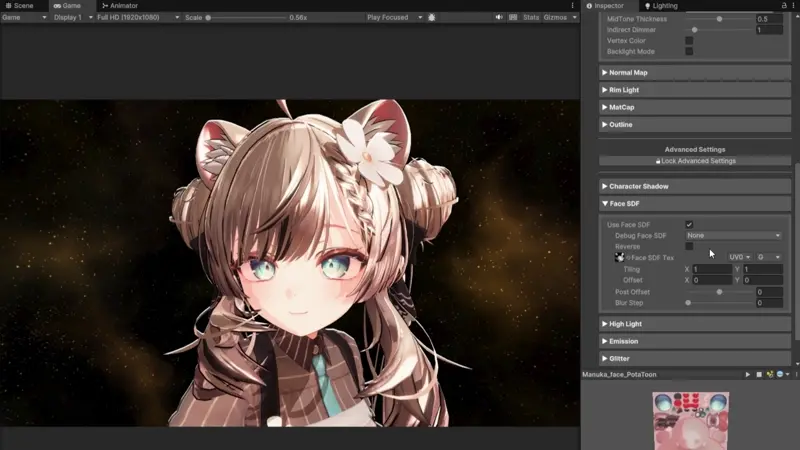Click Lock Advanced Settings button
This screenshot has height=450, width=800.
point(695,161)
